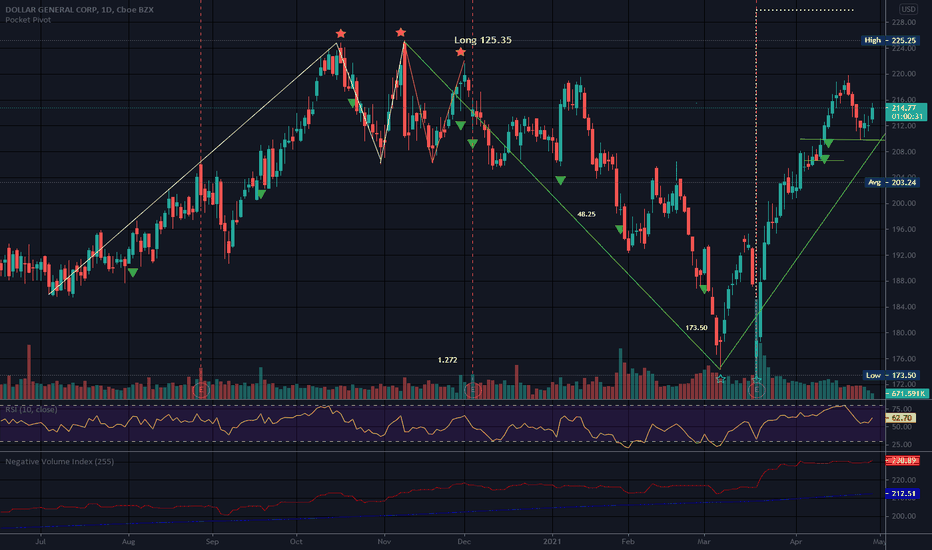This screenshot has height=550, width=932.
Task: Click the outlined star marker above late-March E
Action: pyautogui.click(x=756, y=379)
